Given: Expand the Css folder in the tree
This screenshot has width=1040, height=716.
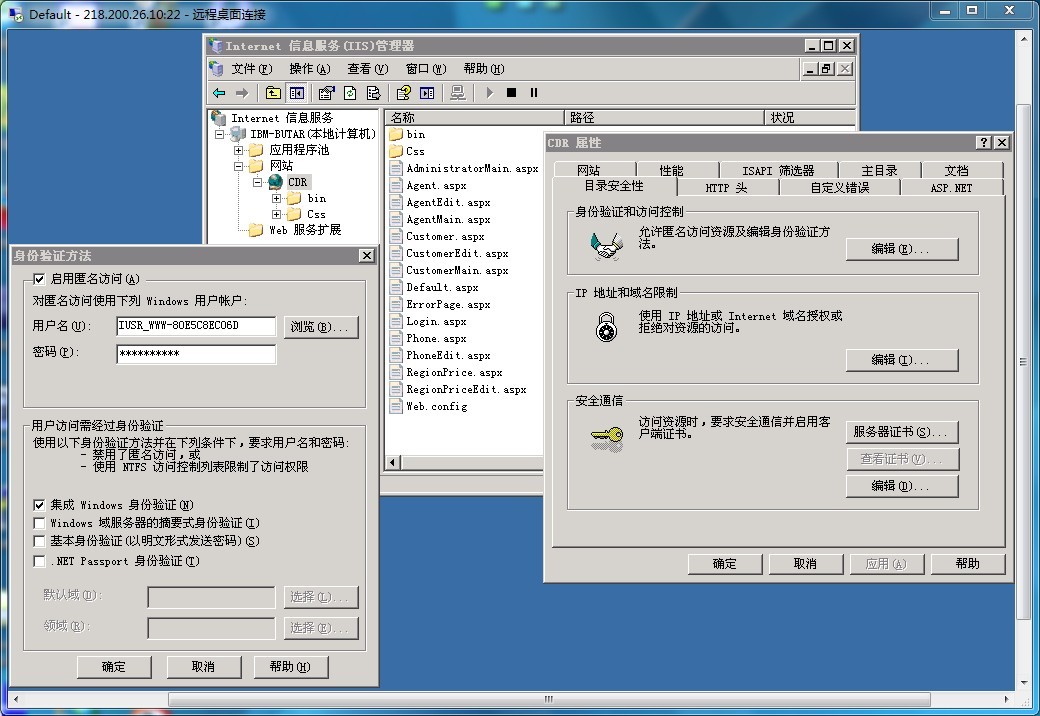Looking at the screenshot, I should click(x=277, y=214).
